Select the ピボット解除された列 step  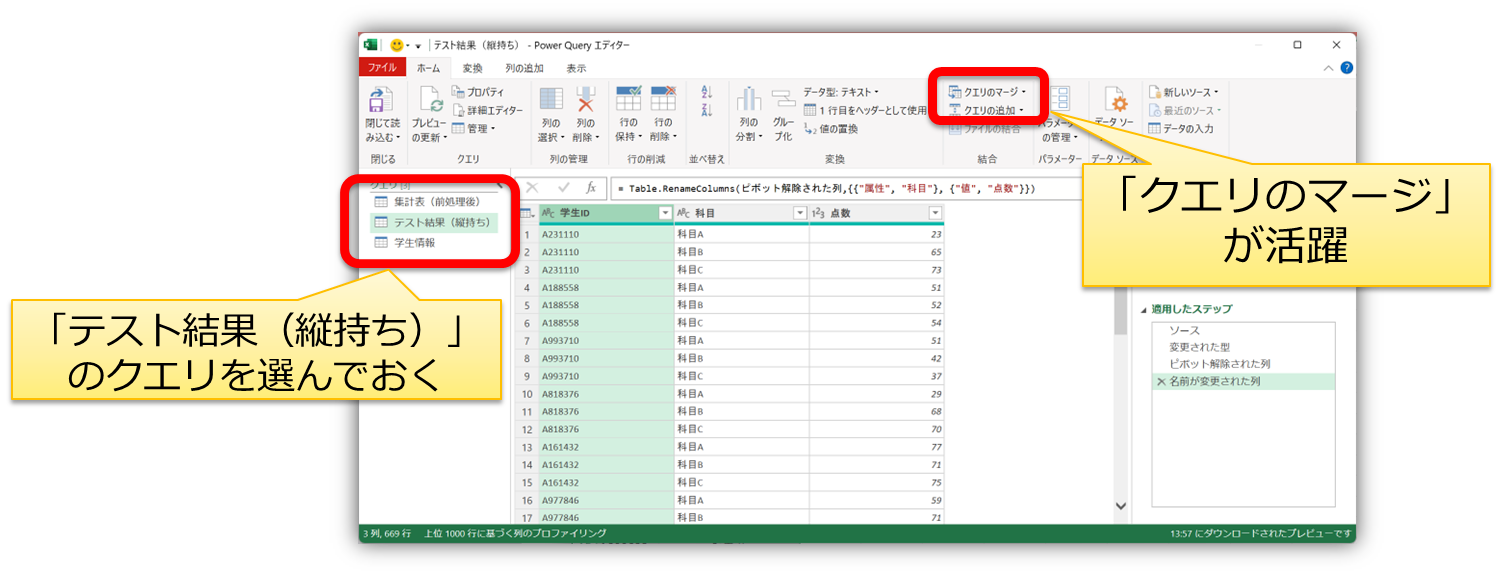[1243, 364]
